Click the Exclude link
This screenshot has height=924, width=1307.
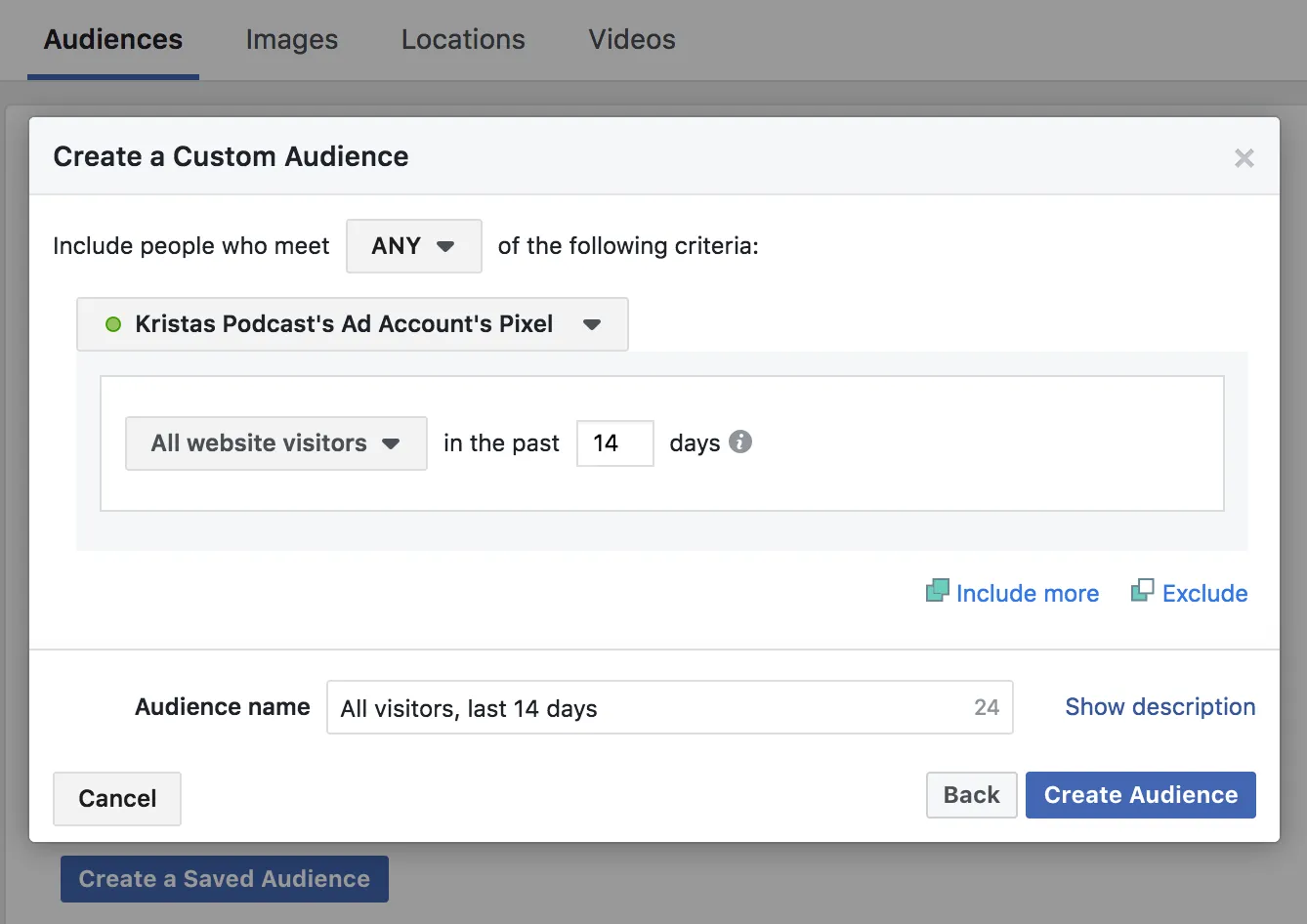(1205, 593)
